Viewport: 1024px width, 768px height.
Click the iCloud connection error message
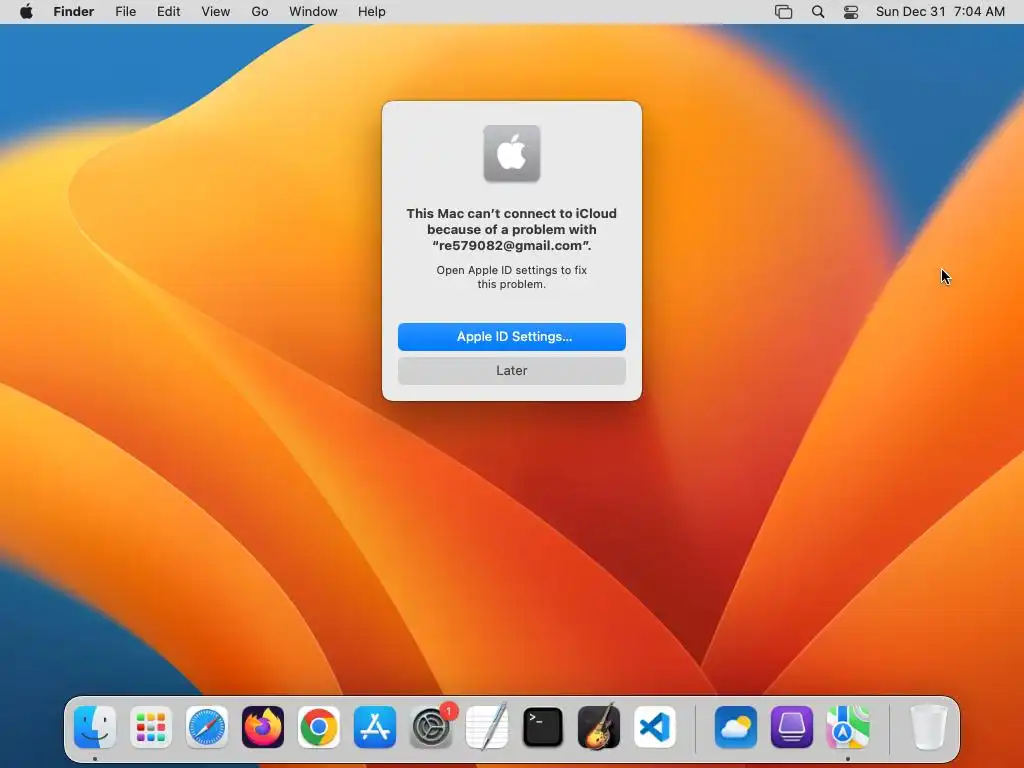pos(512,229)
